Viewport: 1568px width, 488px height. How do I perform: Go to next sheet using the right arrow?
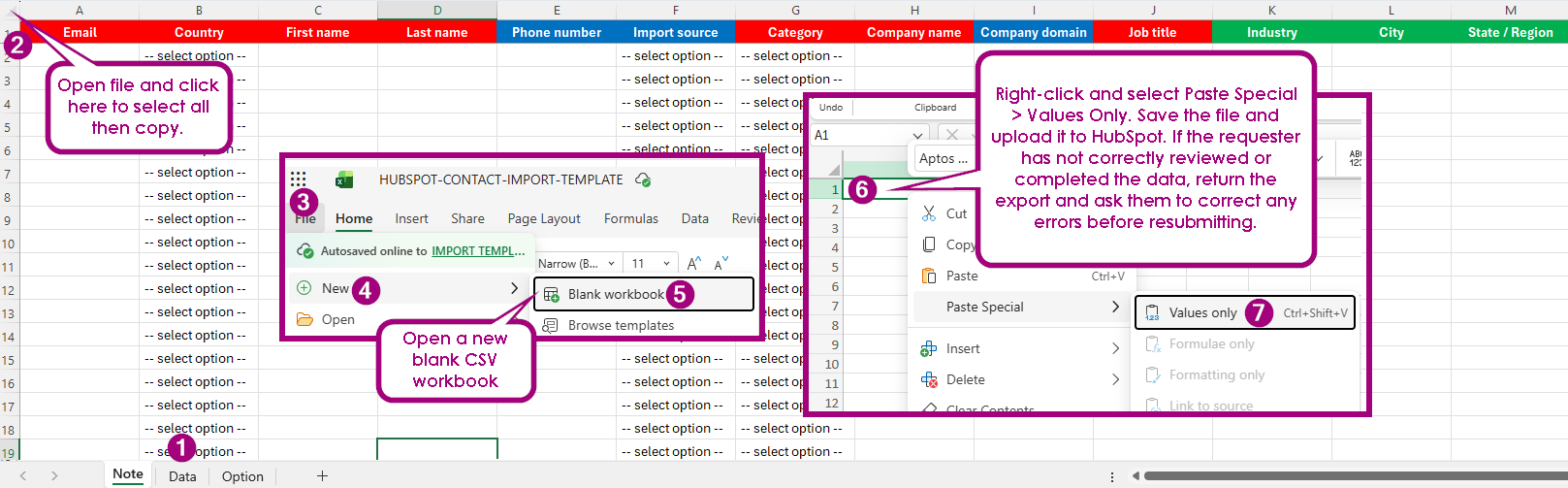(54, 475)
